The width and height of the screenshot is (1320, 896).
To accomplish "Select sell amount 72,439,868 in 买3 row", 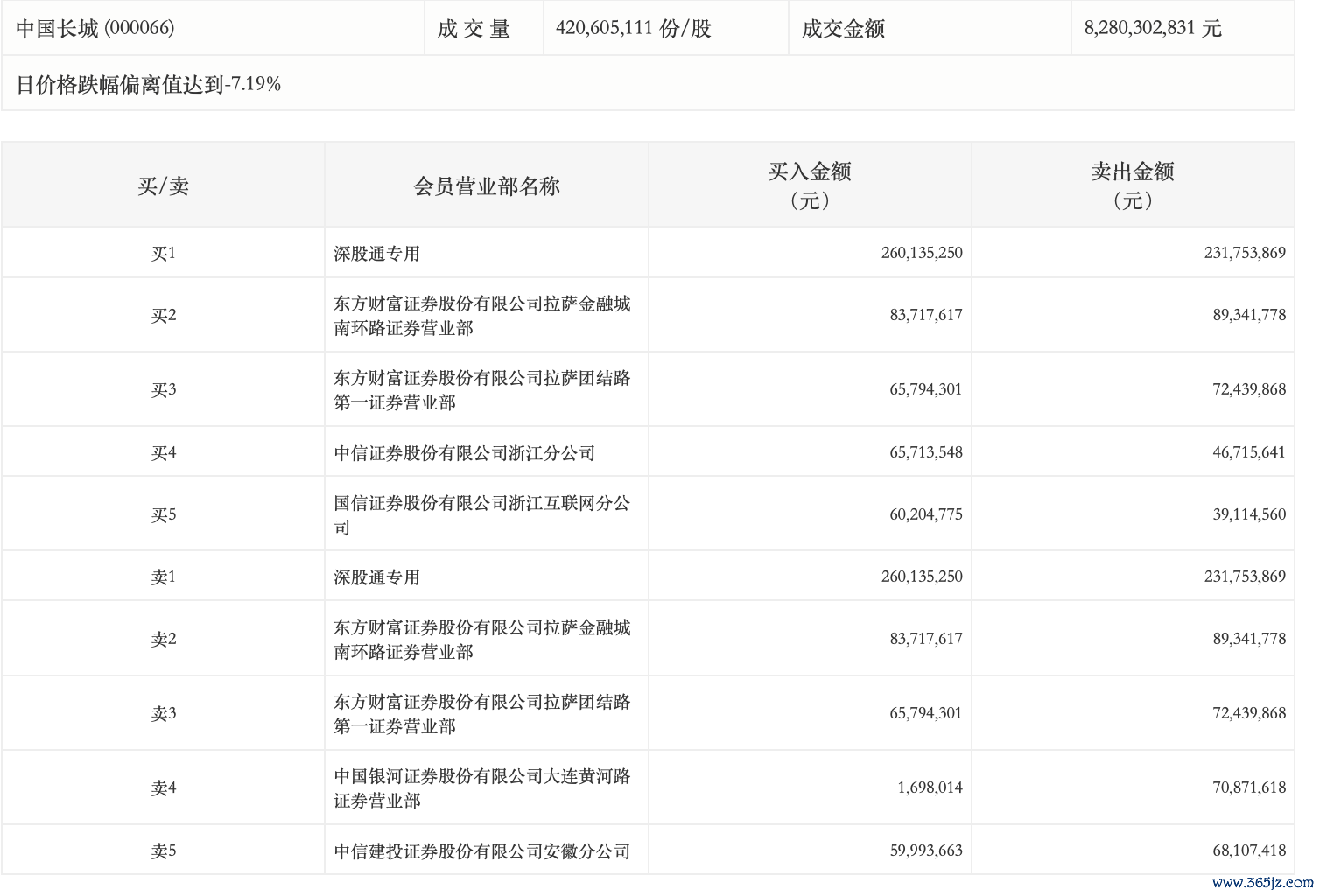I will point(1249,389).
